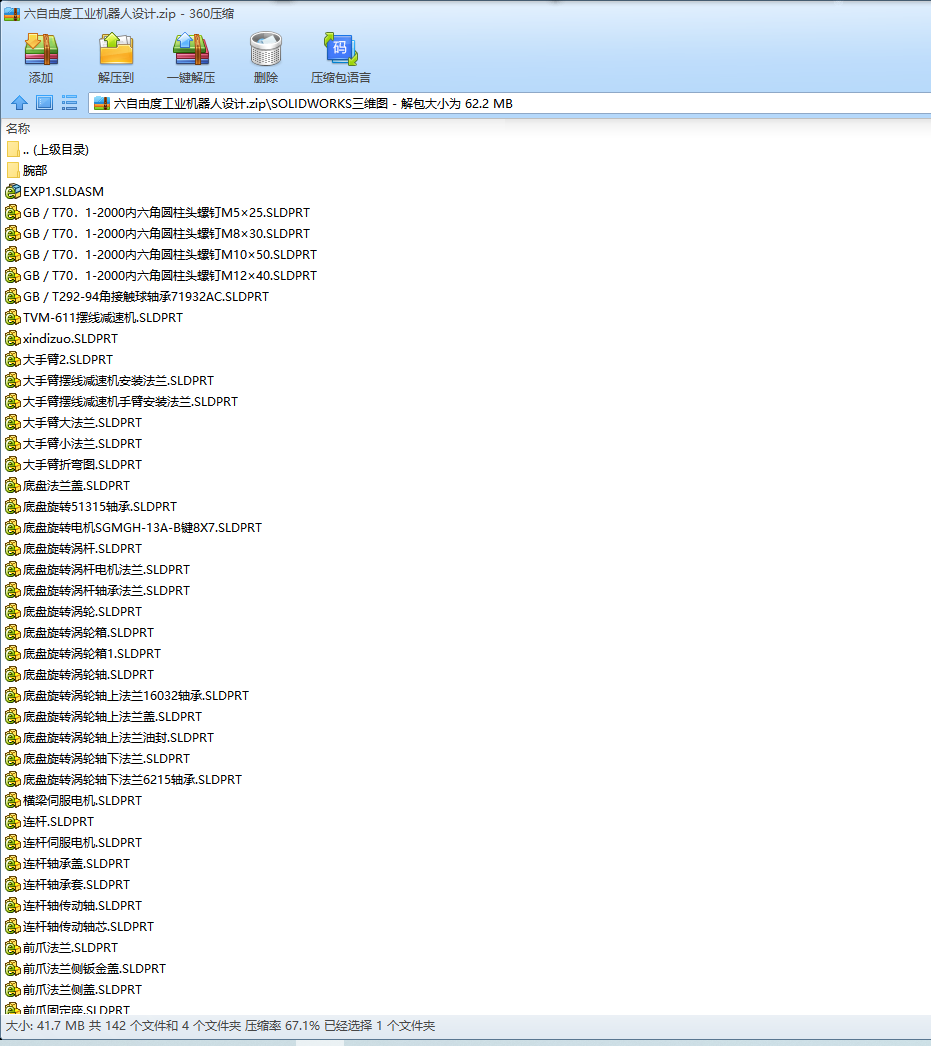Click the 名称 column header
This screenshot has width=931, height=1046.
[18, 128]
